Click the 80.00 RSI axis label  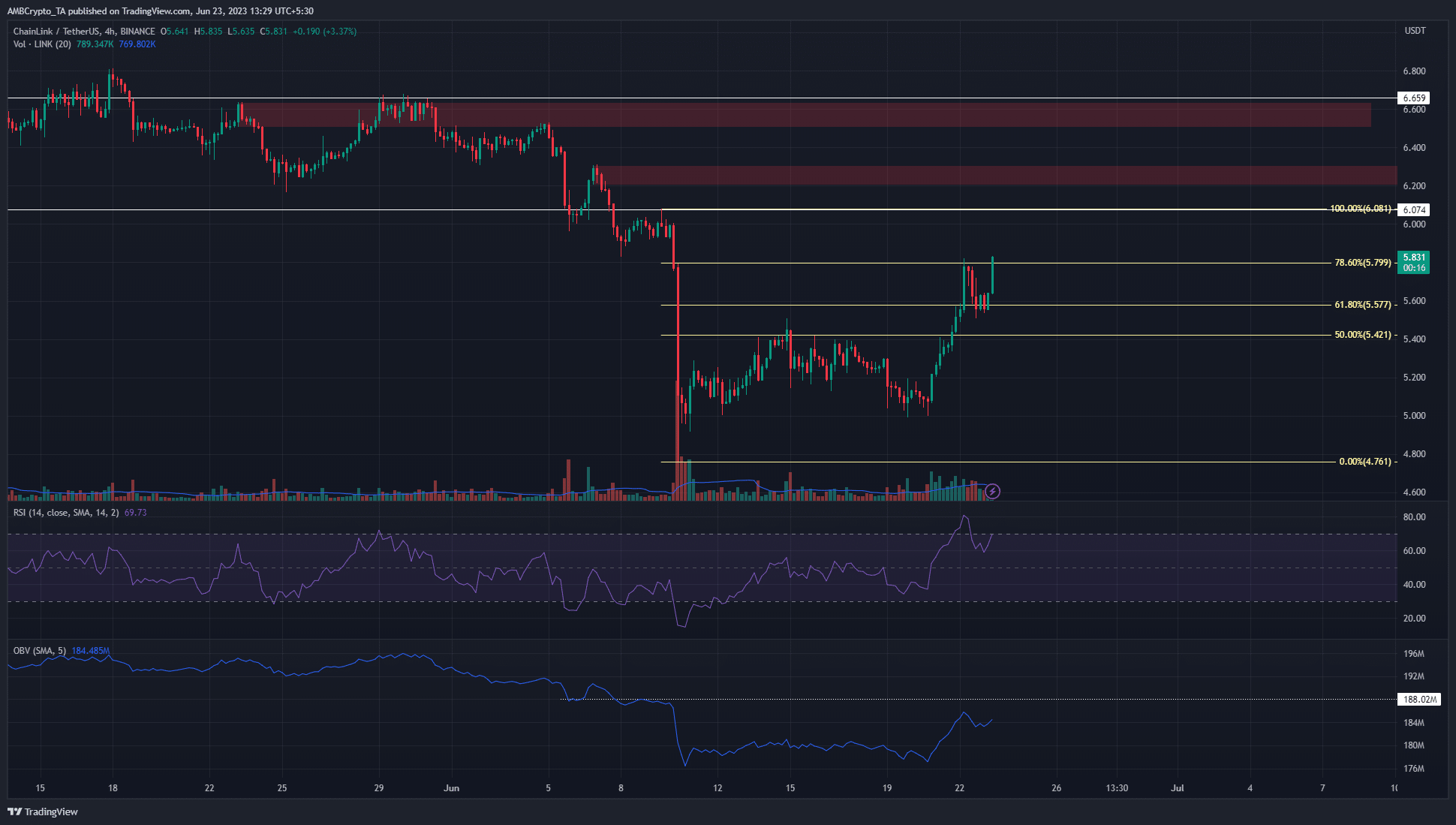point(1415,517)
